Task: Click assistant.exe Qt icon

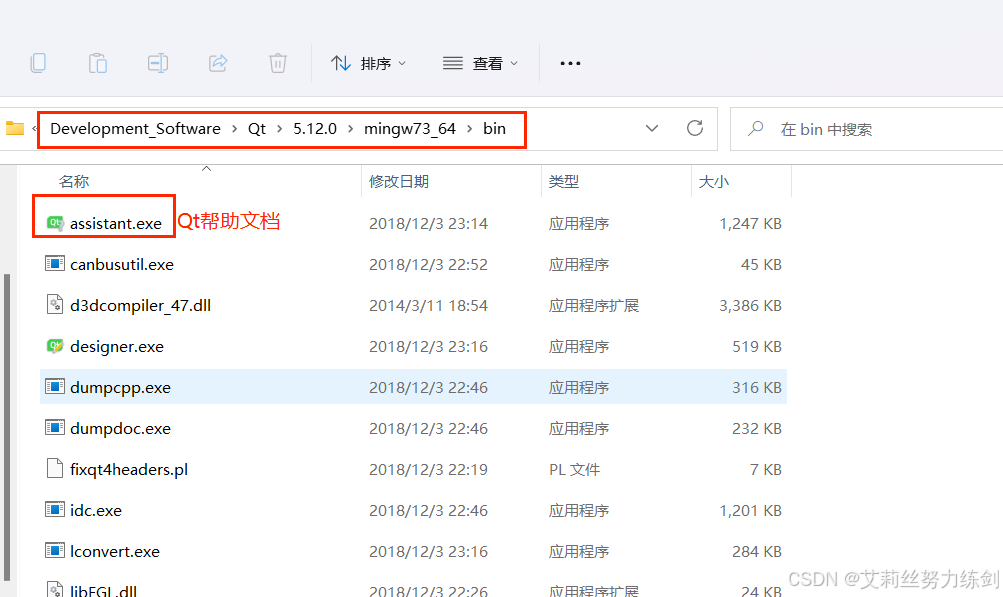Action: click(55, 223)
